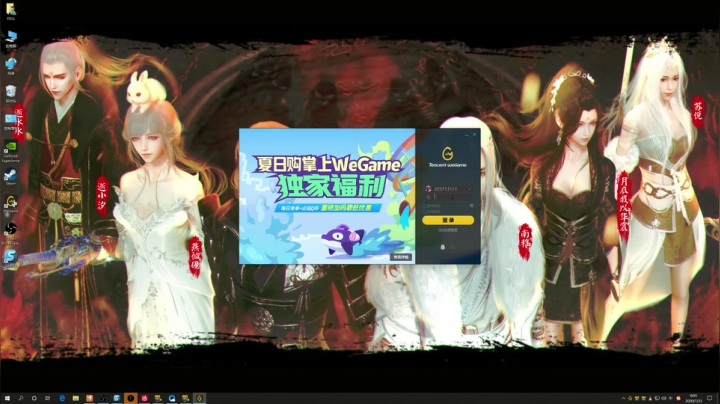Expand hidden system tray icons
The image size is (720, 404).
(x=623, y=398)
